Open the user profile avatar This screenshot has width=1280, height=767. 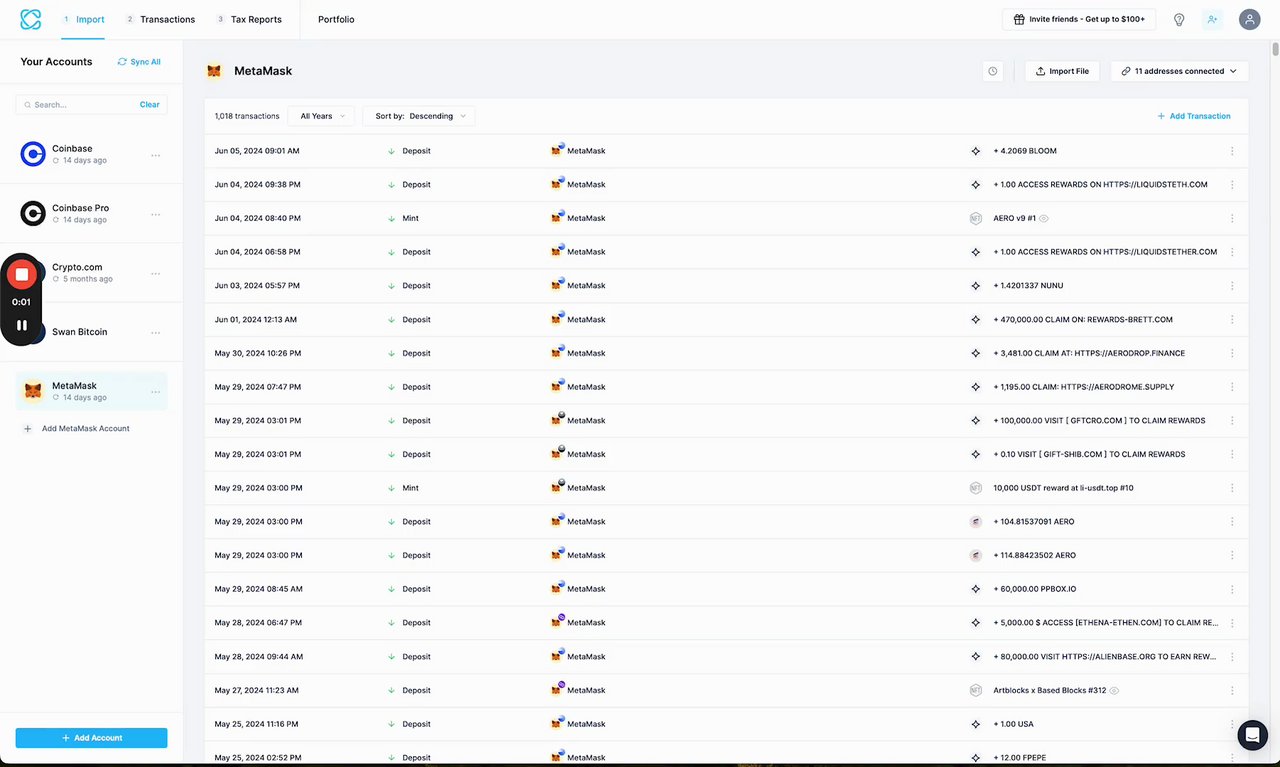click(x=1249, y=19)
